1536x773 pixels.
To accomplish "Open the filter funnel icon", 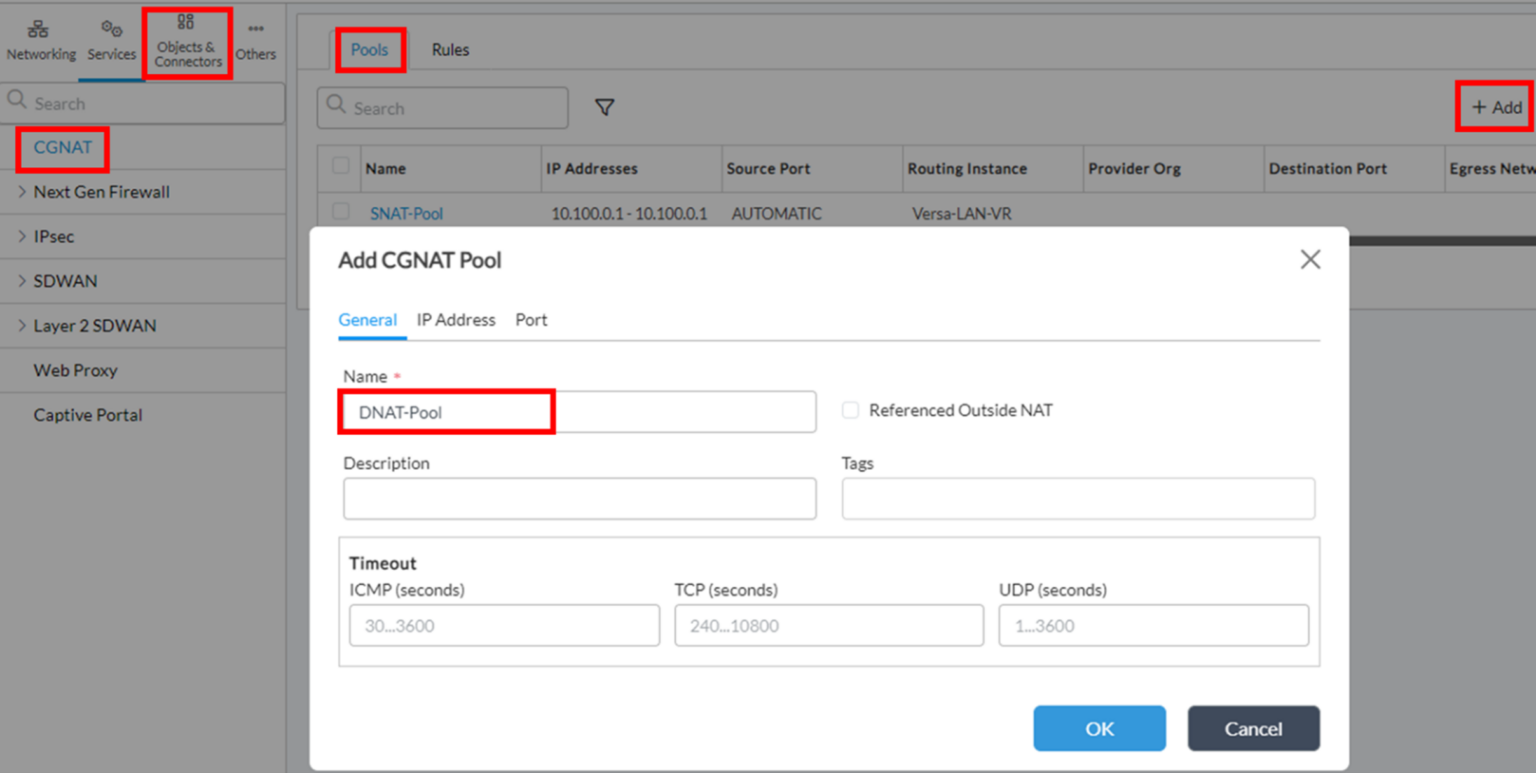I will pos(604,107).
